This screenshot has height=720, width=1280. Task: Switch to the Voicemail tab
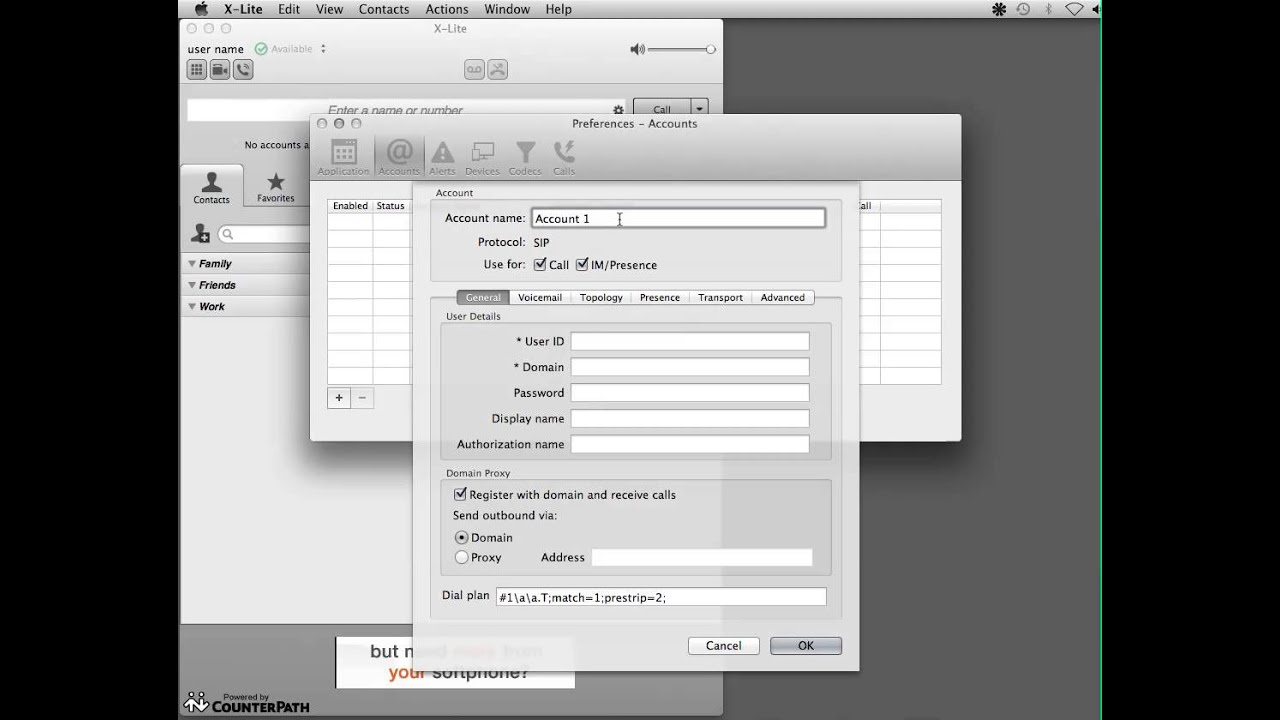click(x=539, y=297)
